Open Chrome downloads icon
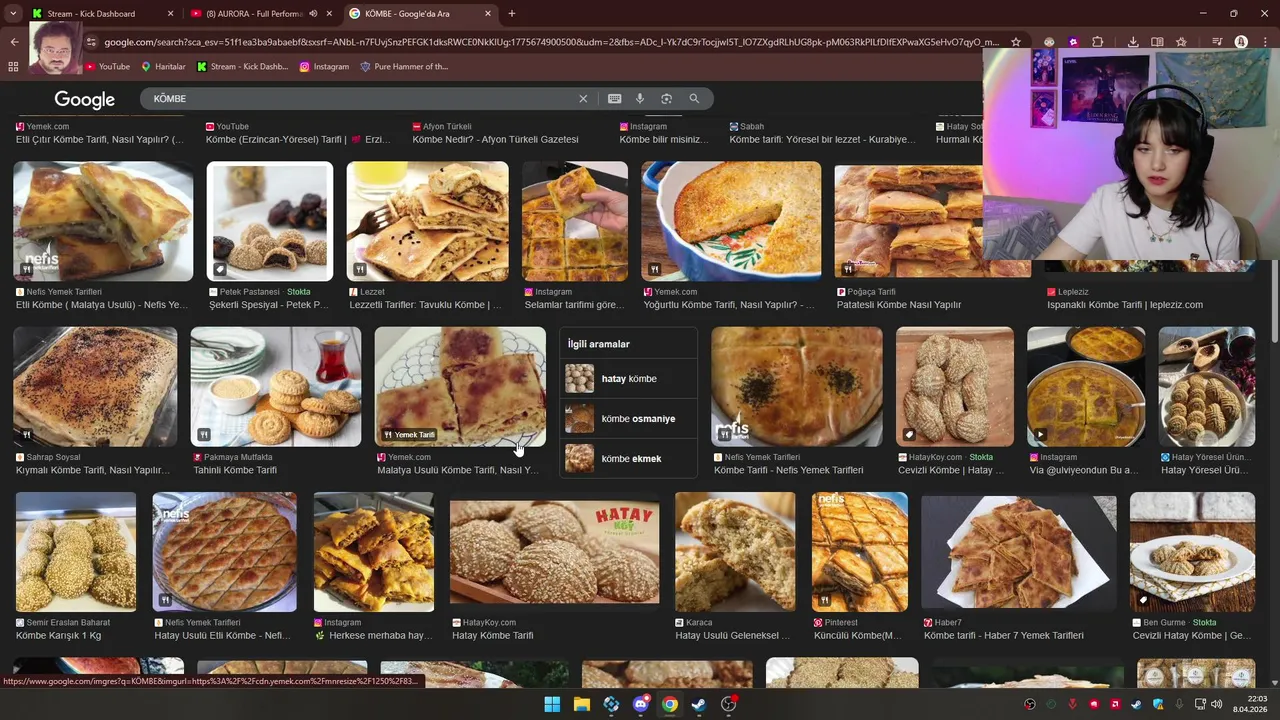This screenshot has height=720, width=1280. [x=1133, y=42]
